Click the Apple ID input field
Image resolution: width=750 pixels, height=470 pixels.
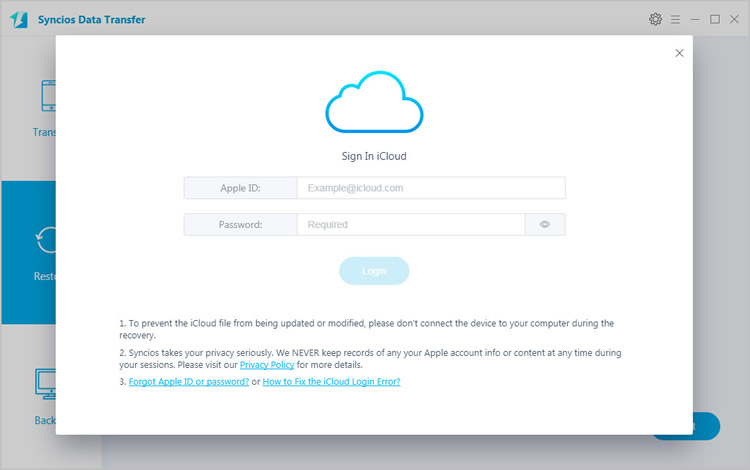pyautogui.click(x=431, y=188)
